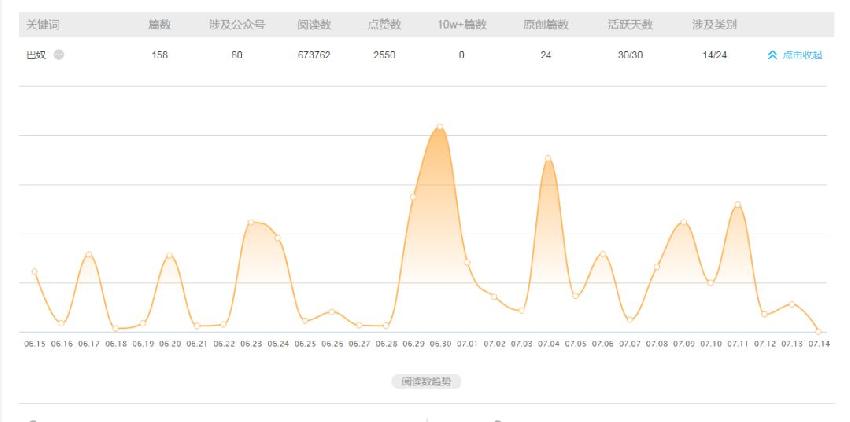Click the 篇数 column header
Viewport: 850px width, 422px height.
tap(159, 25)
